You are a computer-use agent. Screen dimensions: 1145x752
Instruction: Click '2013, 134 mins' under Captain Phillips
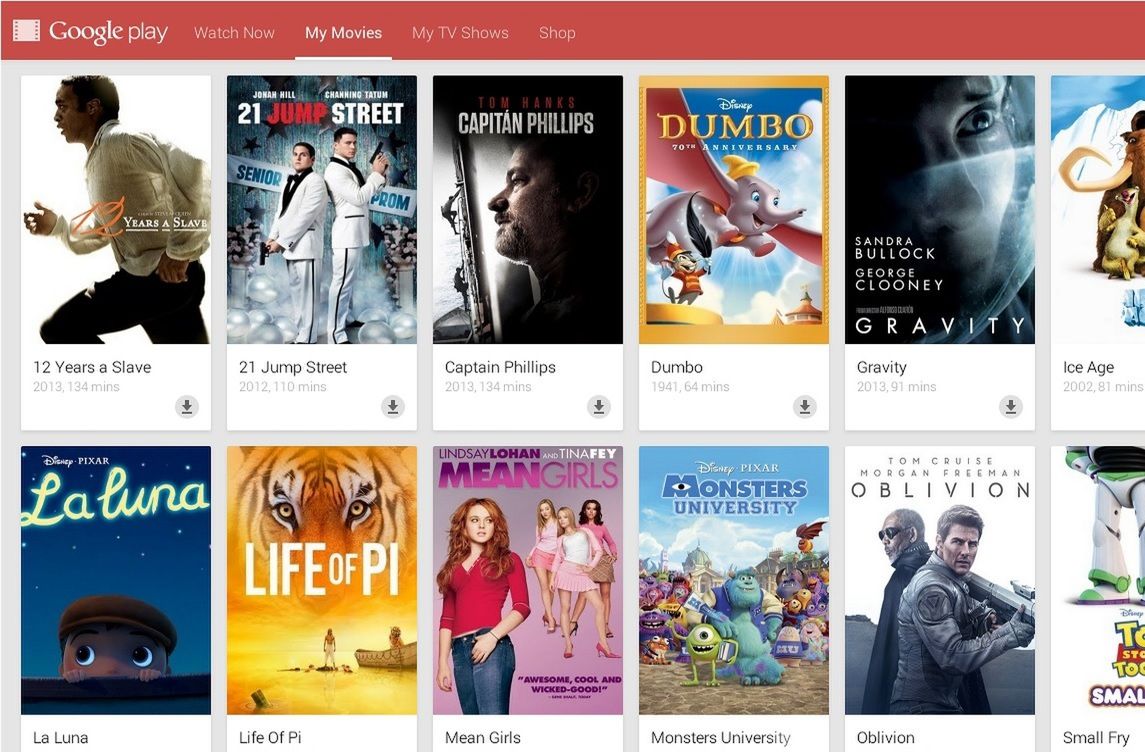[488, 387]
